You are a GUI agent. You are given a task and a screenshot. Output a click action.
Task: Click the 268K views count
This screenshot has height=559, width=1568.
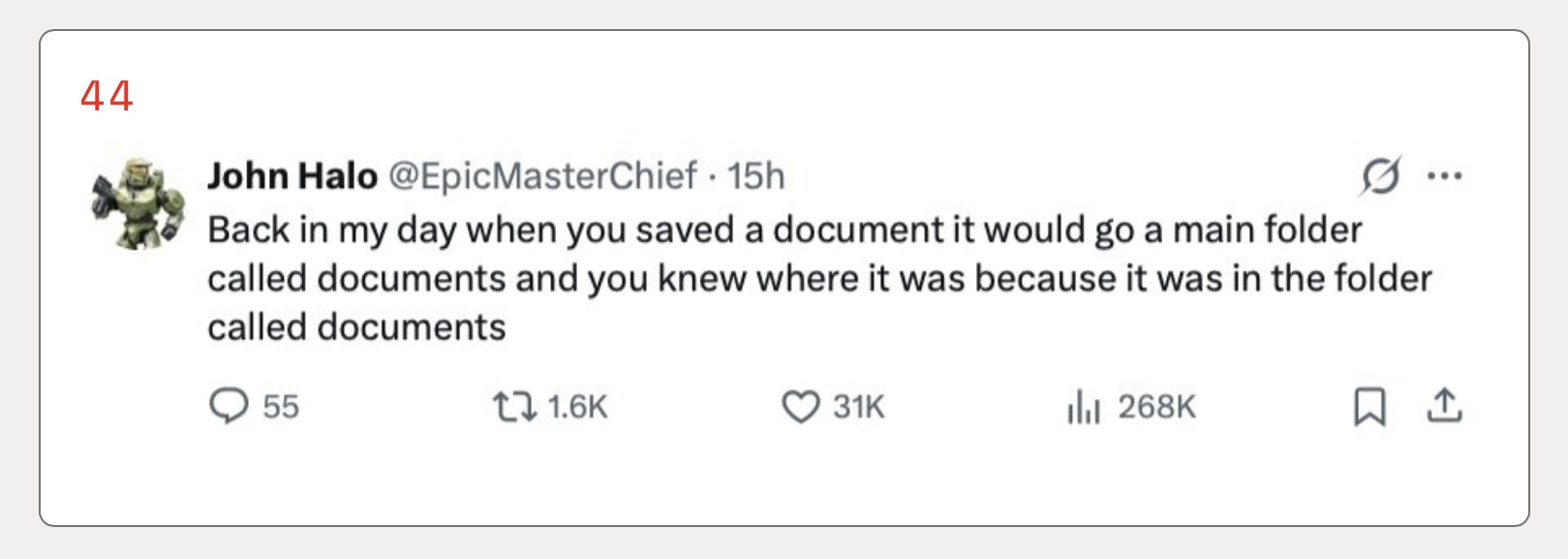pos(1156,407)
